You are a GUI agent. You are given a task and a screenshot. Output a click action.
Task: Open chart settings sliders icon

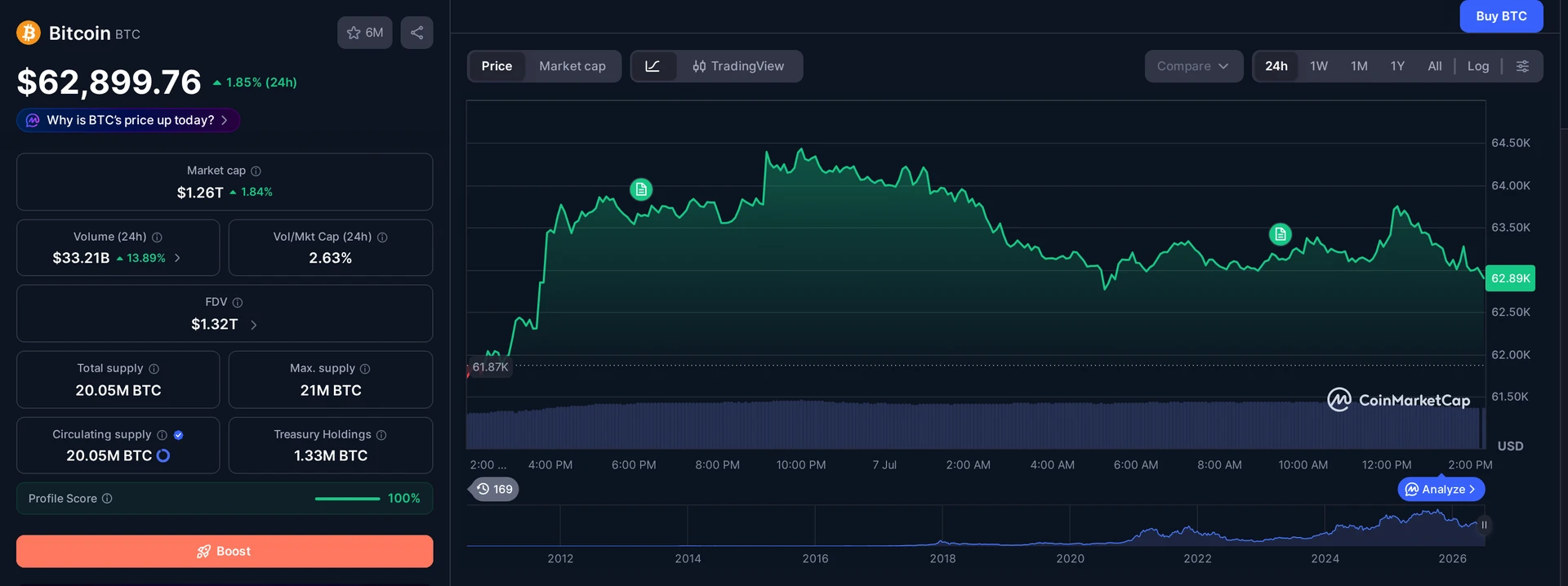pos(1522,66)
